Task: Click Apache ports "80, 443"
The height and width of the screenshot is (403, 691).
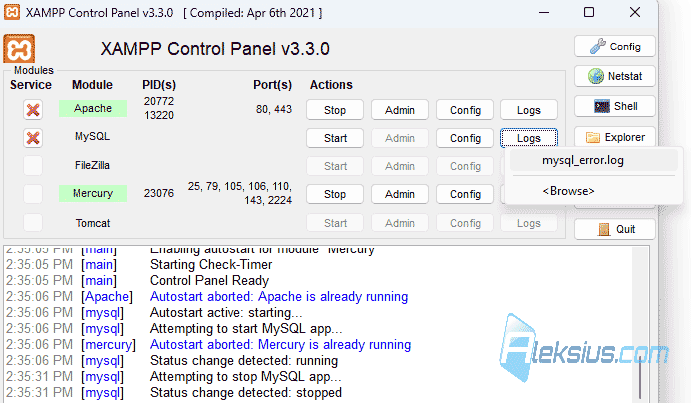Action: click(274, 109)
